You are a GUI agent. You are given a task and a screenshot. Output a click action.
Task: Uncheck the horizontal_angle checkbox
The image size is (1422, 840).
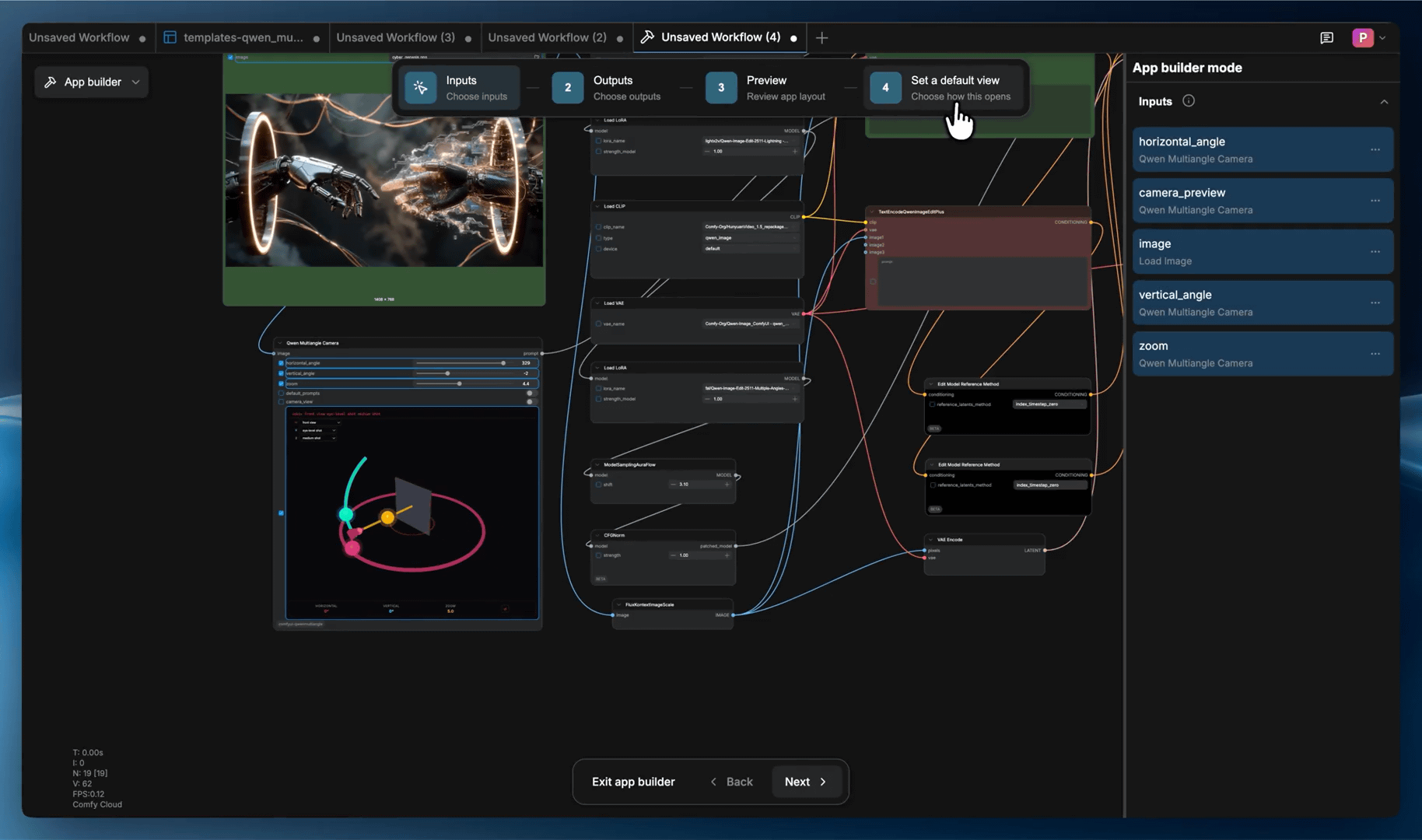tap(281, 363)
